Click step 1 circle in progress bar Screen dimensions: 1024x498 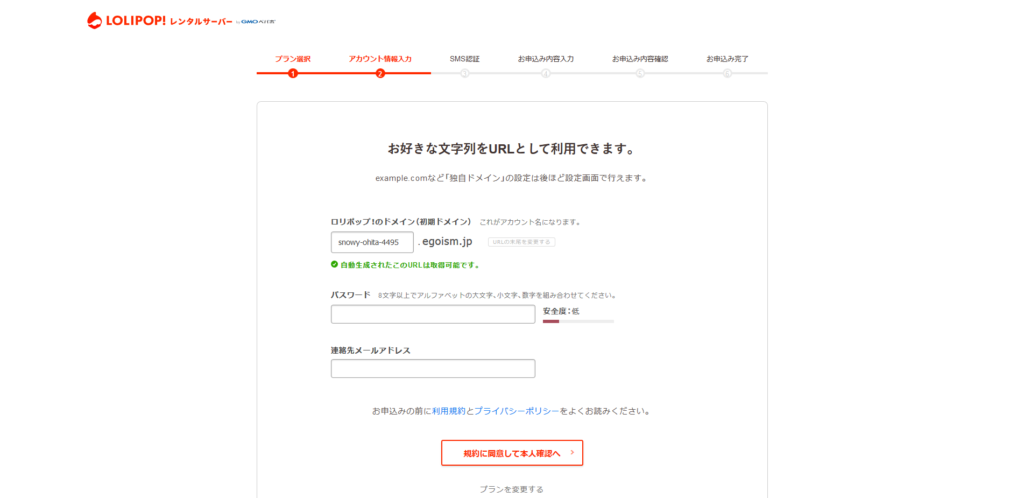click(x=293, y=73)
